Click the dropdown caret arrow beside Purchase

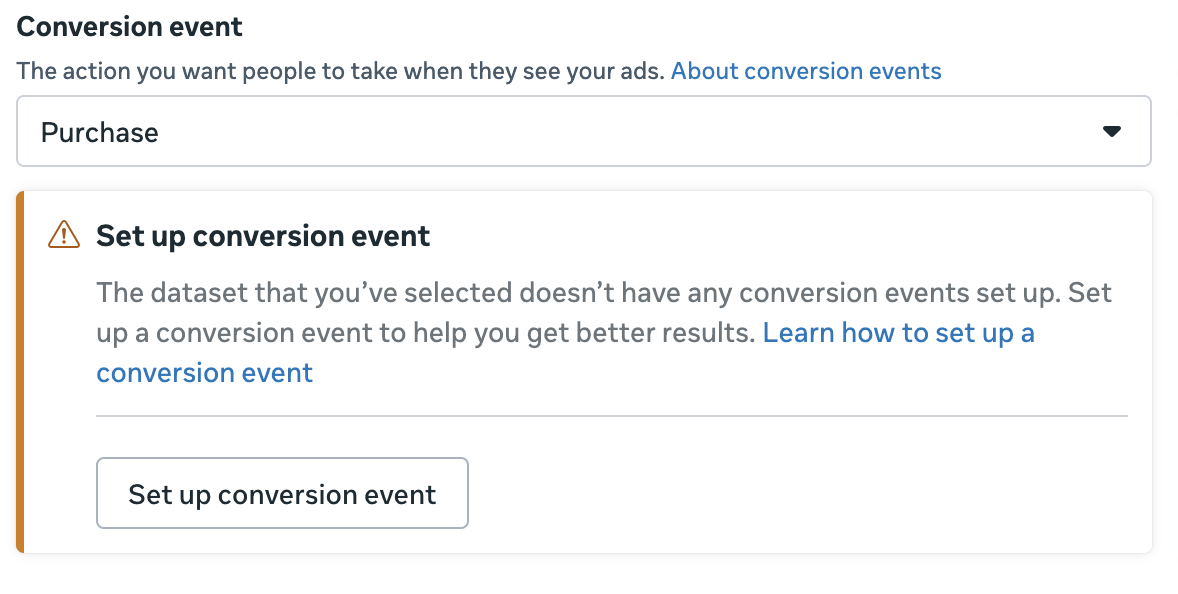point(1111,132)
